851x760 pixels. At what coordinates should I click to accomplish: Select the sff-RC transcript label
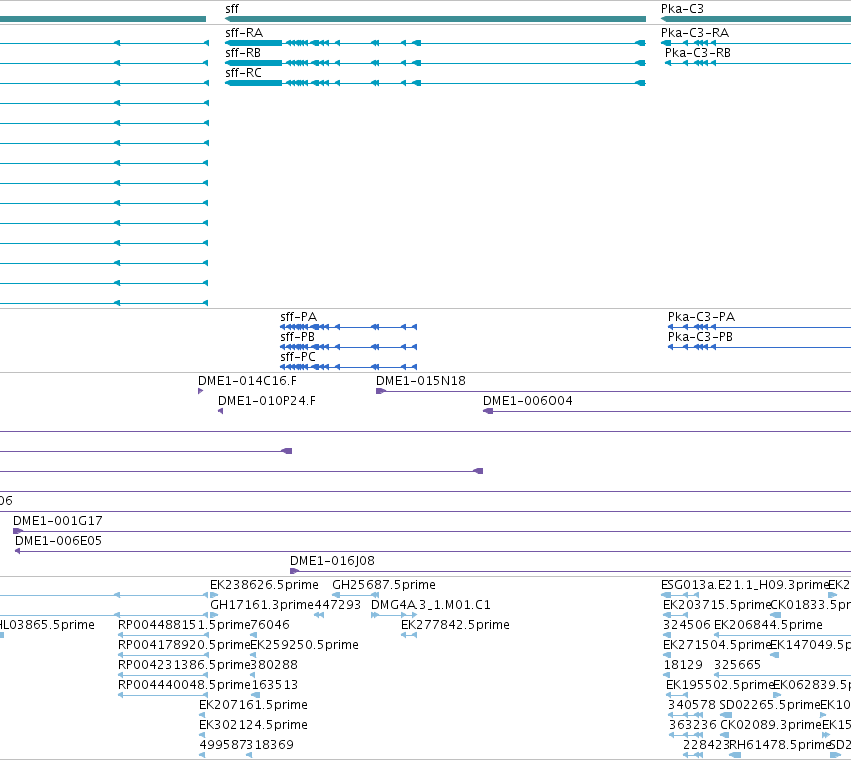243,73
